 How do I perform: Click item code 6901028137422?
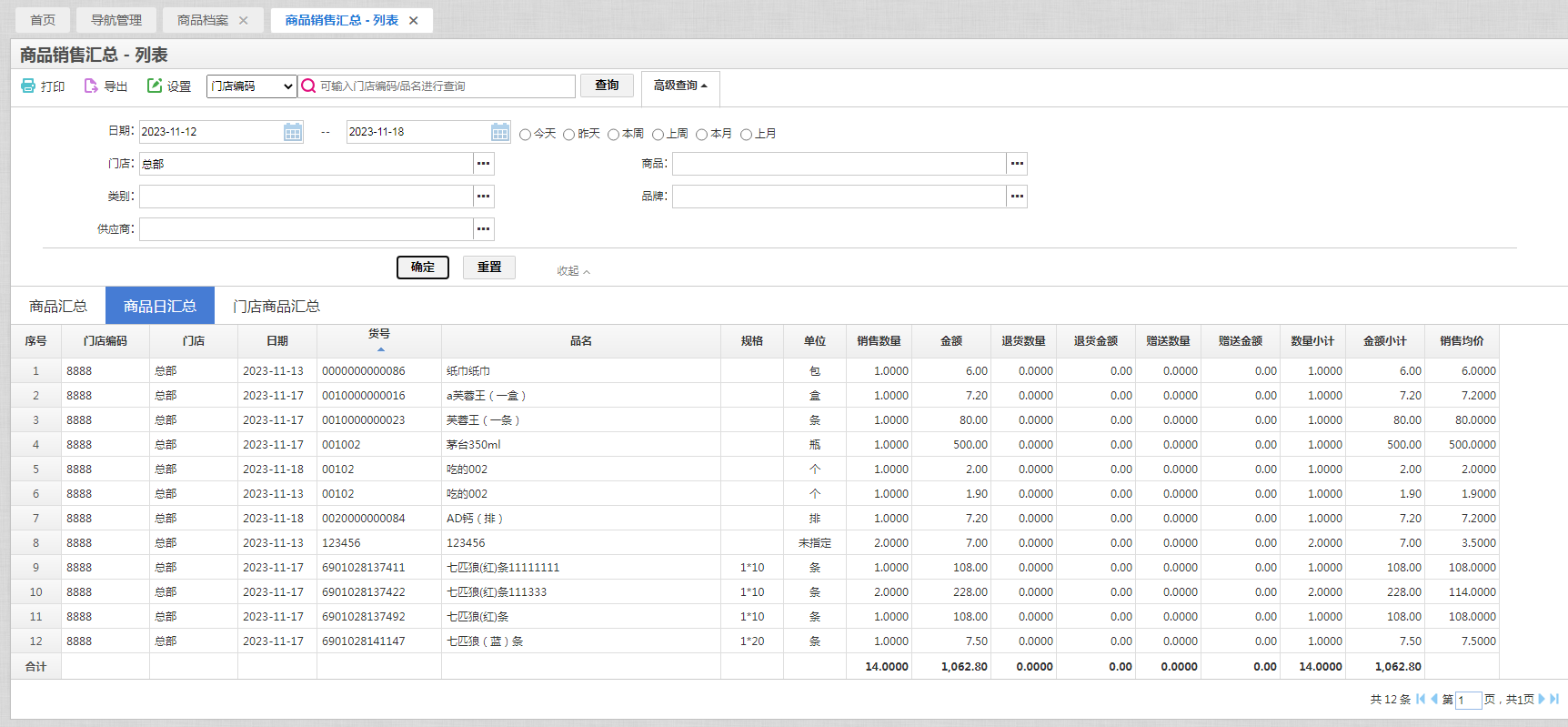click(x=364, y=592)
